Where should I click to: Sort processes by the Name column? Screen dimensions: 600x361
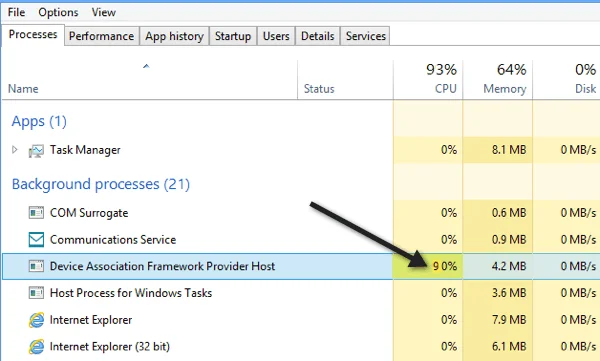click(x=23, y=89)
